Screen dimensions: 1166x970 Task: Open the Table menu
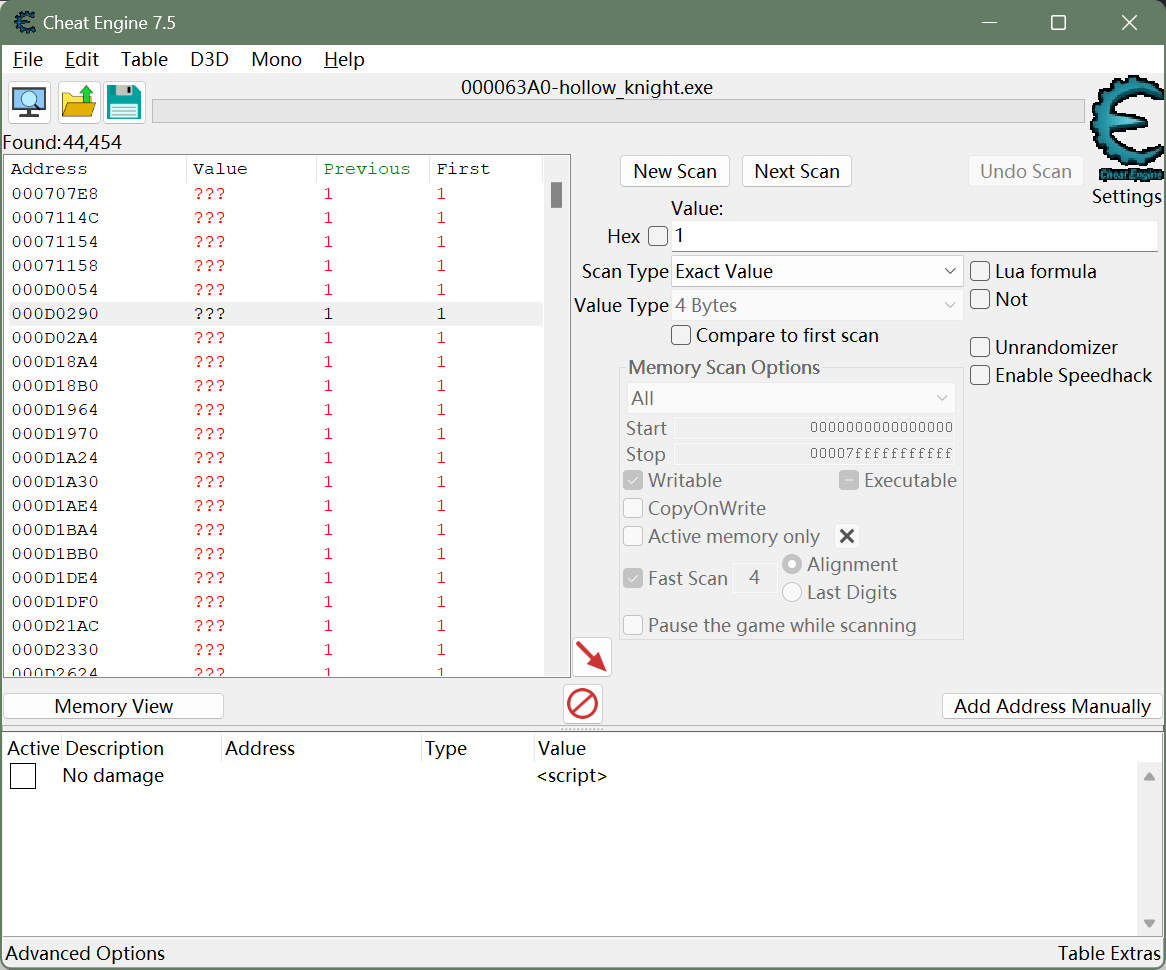[x=144, y=59]
